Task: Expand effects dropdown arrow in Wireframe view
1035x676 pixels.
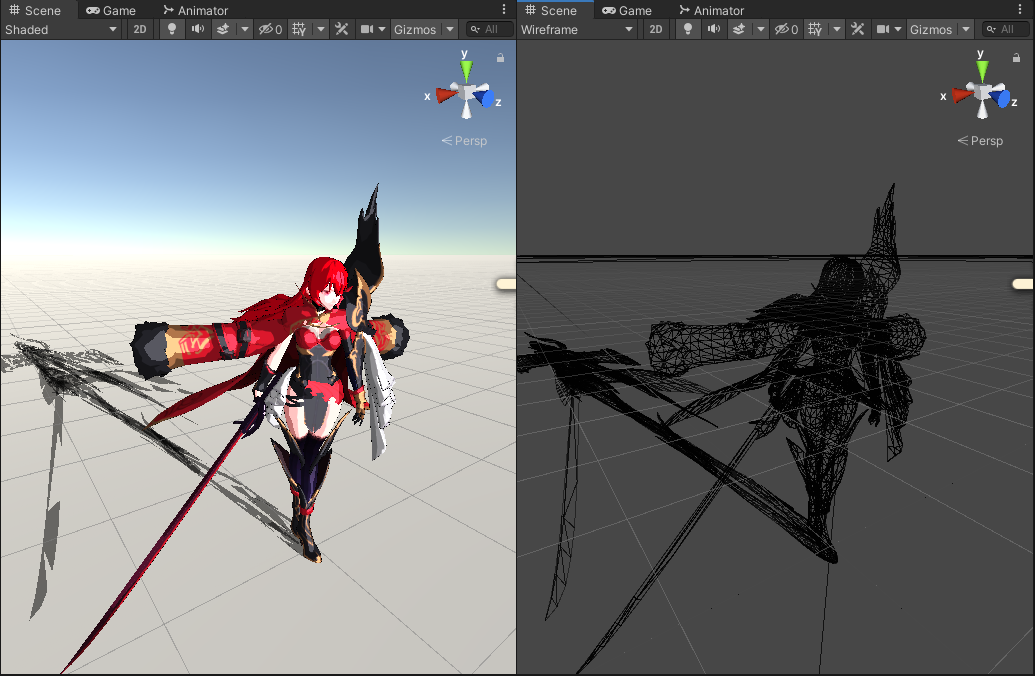Action: [x=761, y=29]
